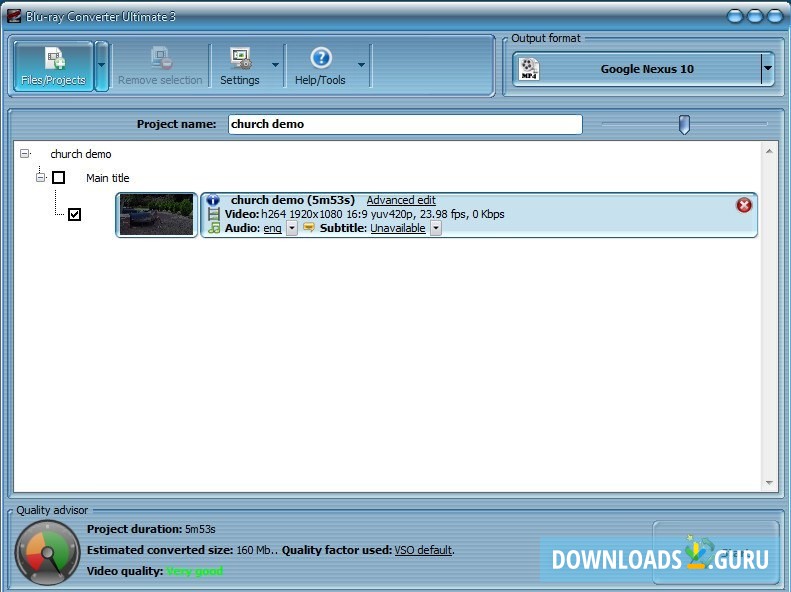Click the Help/Tools question mark icon
Viewport: 791px width, 592px height.
tap(320, 58)
